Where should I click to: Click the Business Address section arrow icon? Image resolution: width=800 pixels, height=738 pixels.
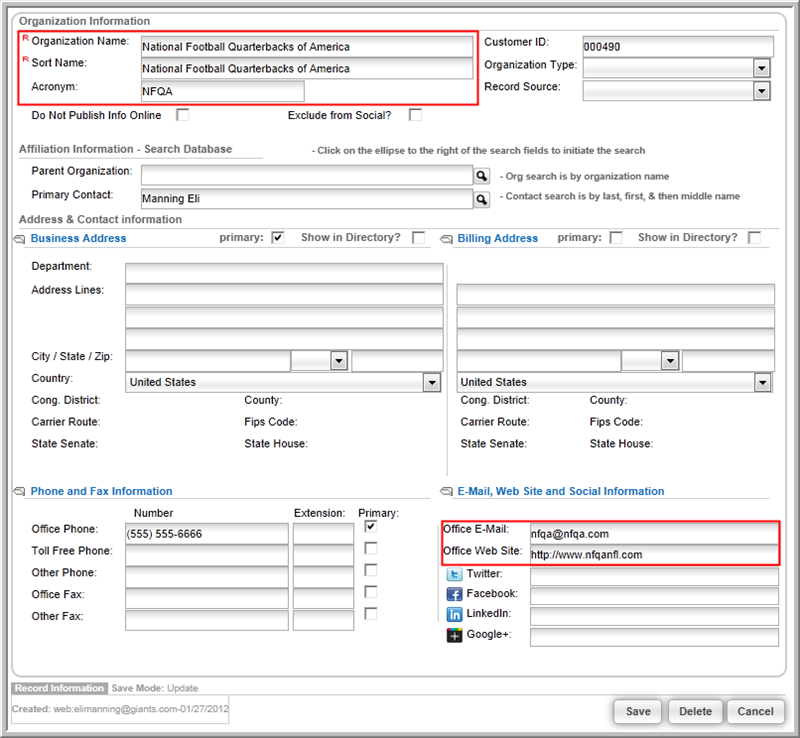point(19,239)
